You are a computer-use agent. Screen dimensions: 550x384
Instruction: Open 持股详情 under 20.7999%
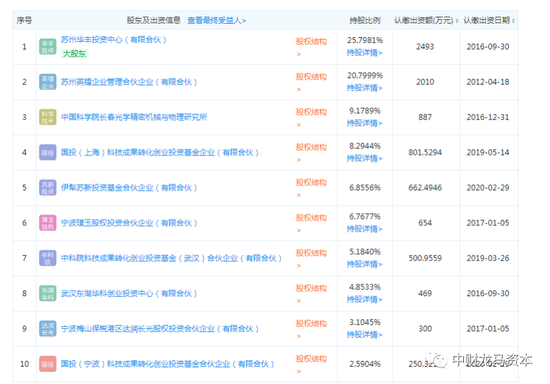click(x=364, y=88)
